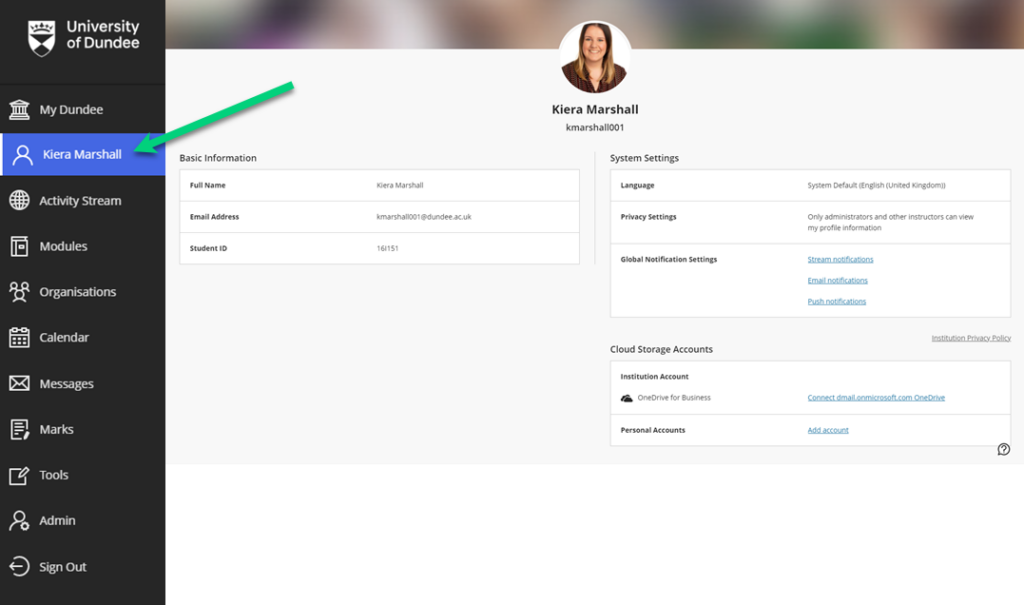
Task: Open the Institution Privacy Policy link
Action: click(x=971, y=338)
